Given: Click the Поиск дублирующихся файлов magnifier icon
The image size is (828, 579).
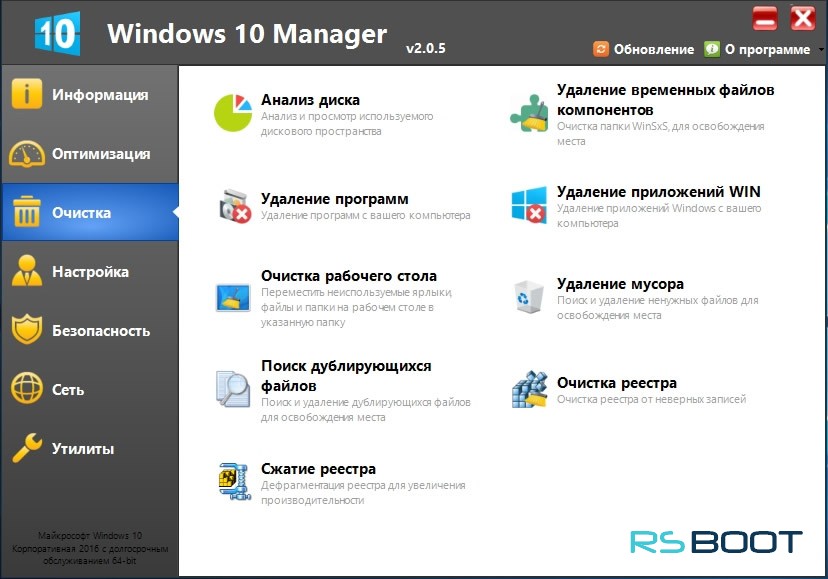Looking at the screenshot, I should 233,389.
